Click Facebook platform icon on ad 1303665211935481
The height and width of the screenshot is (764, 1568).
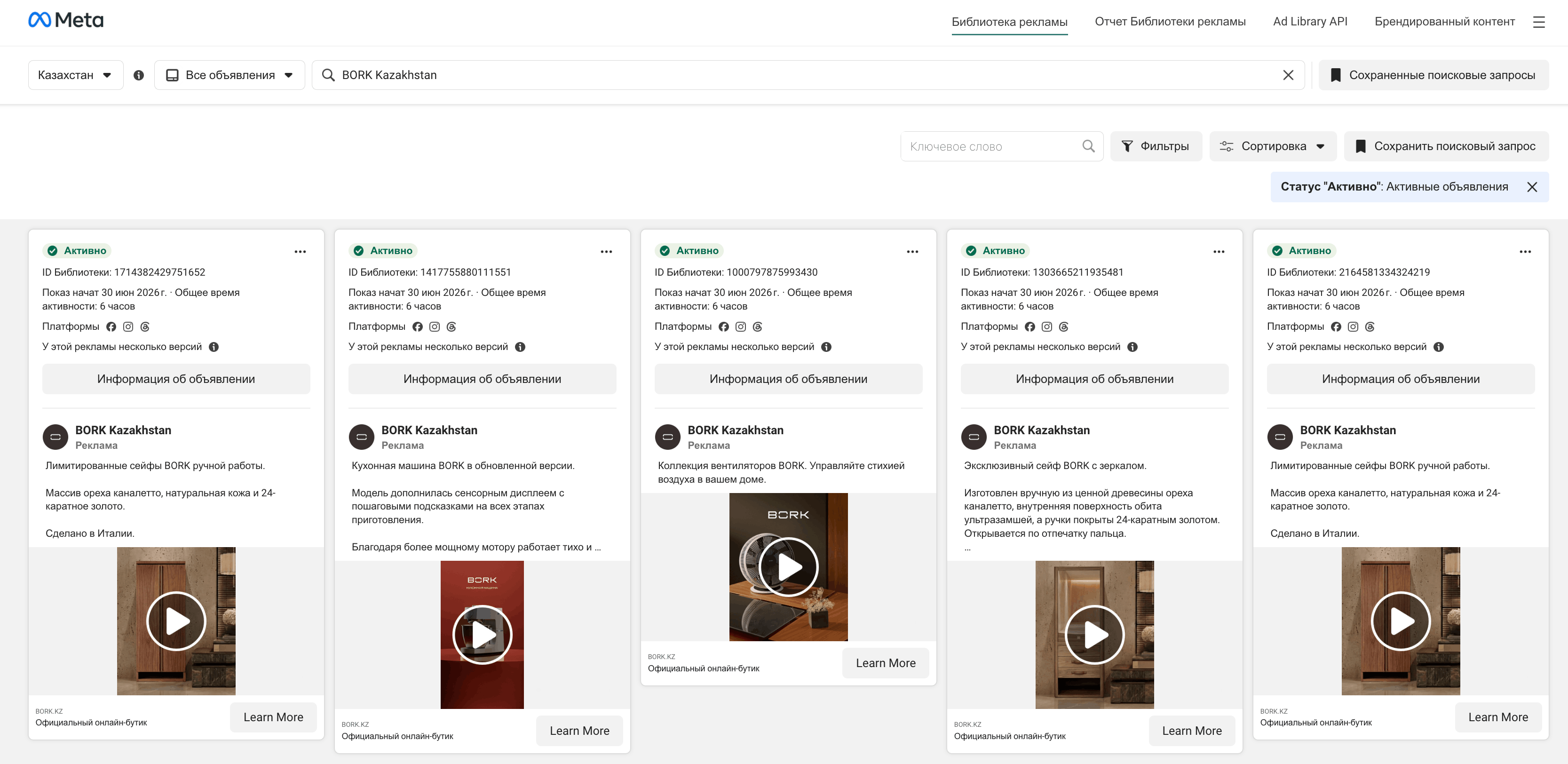tap(1029, 327)
